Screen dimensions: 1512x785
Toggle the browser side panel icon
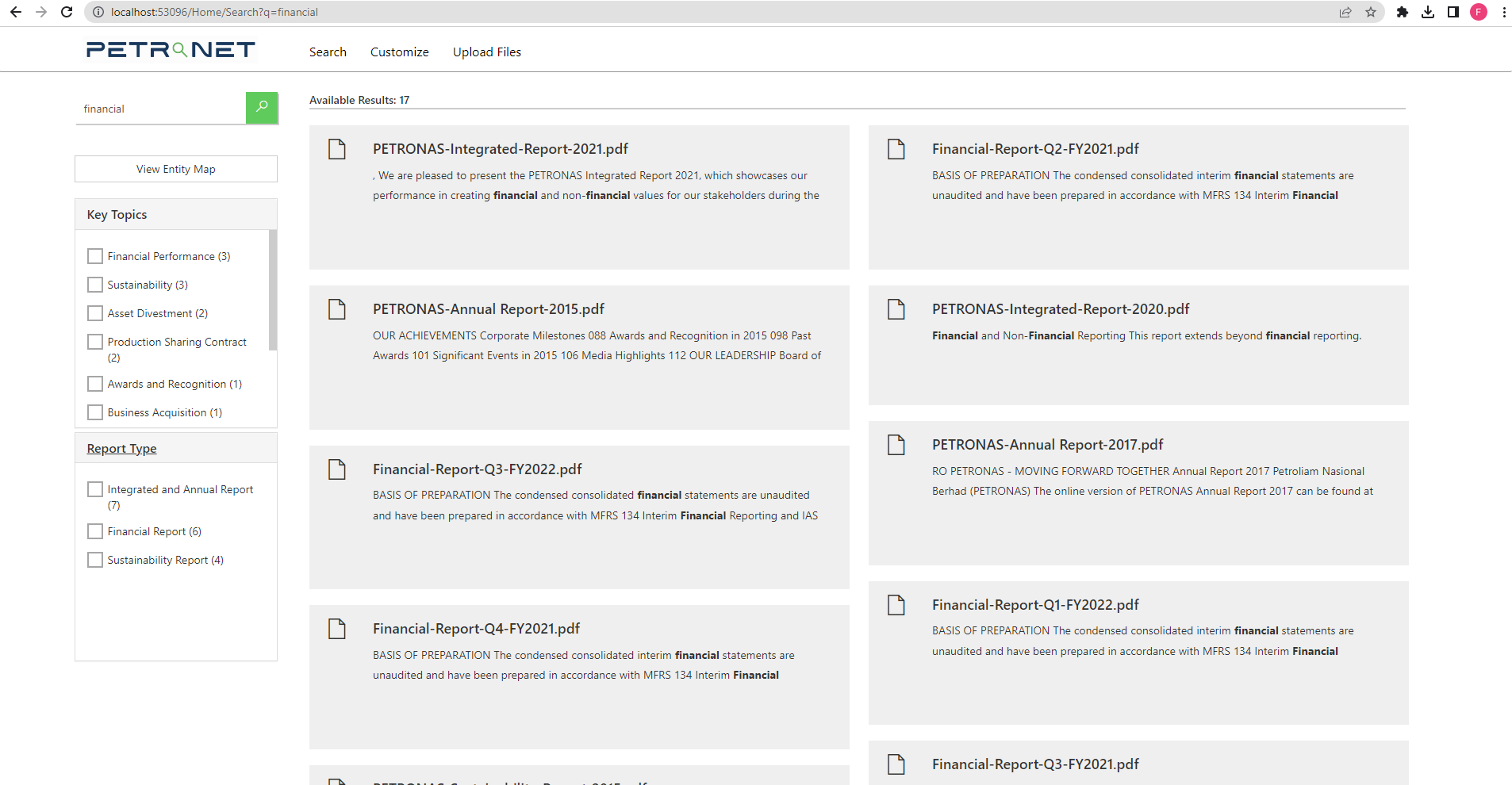tap(1453, 12)
